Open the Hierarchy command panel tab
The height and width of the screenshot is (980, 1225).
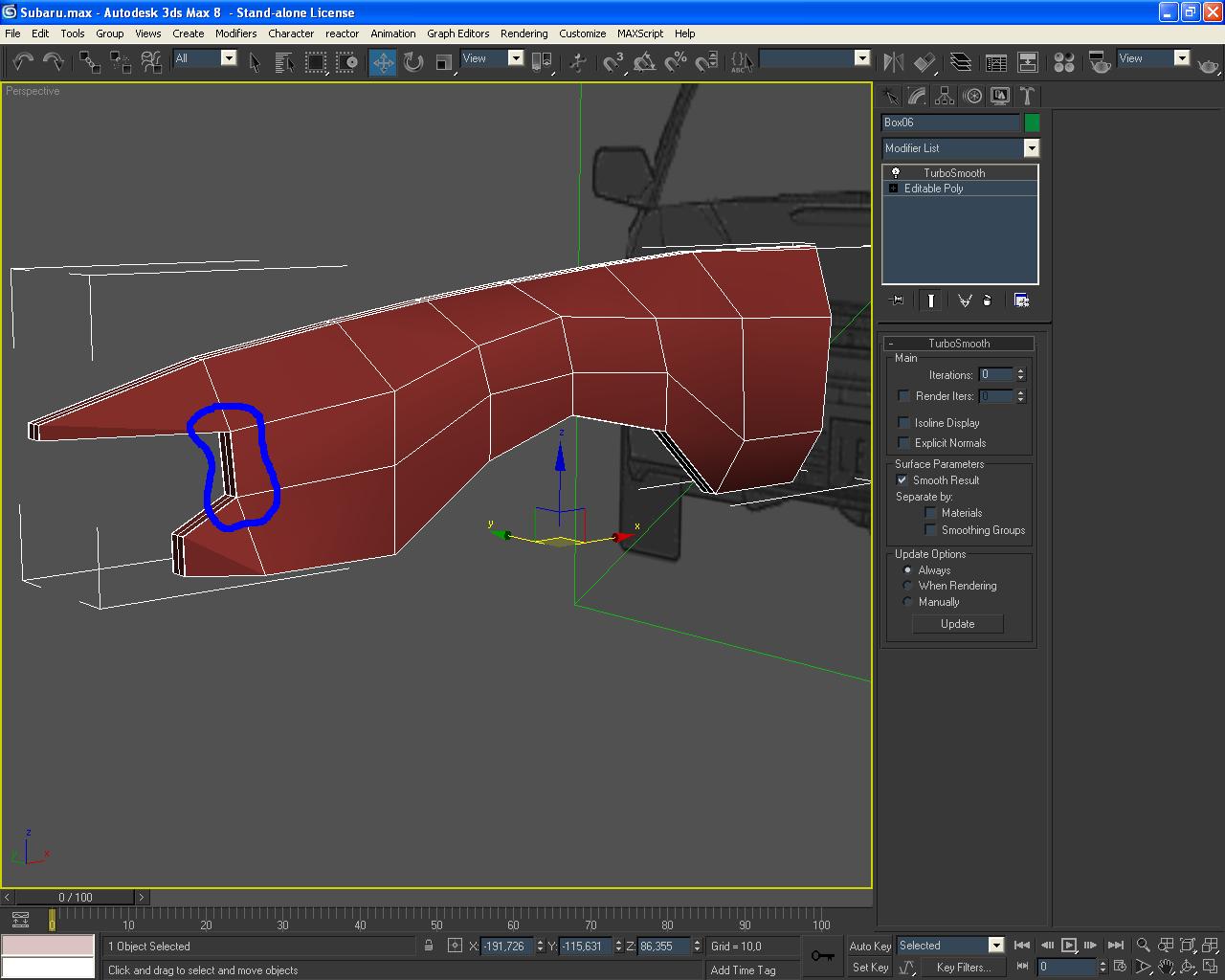pyautogui.click(x=945, y=96)
